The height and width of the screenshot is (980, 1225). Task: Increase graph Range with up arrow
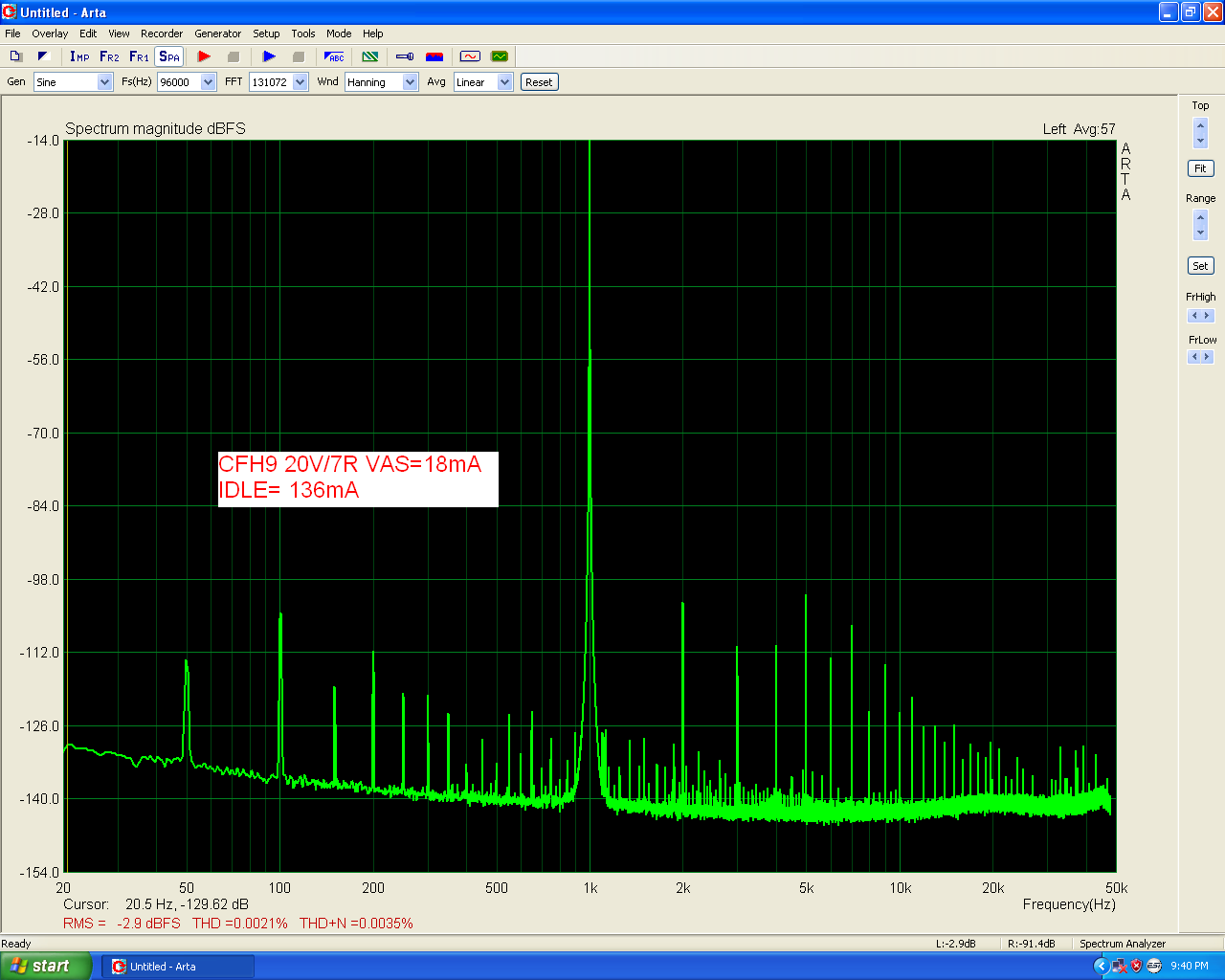pos(1200,217)
